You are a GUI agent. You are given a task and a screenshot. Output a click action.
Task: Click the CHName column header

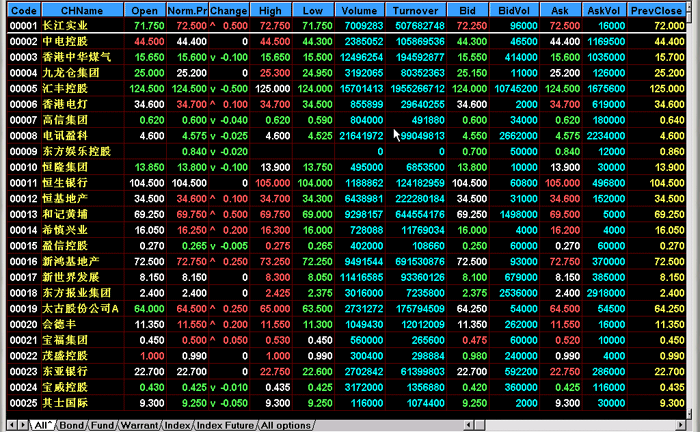click(x=82, y=10)
